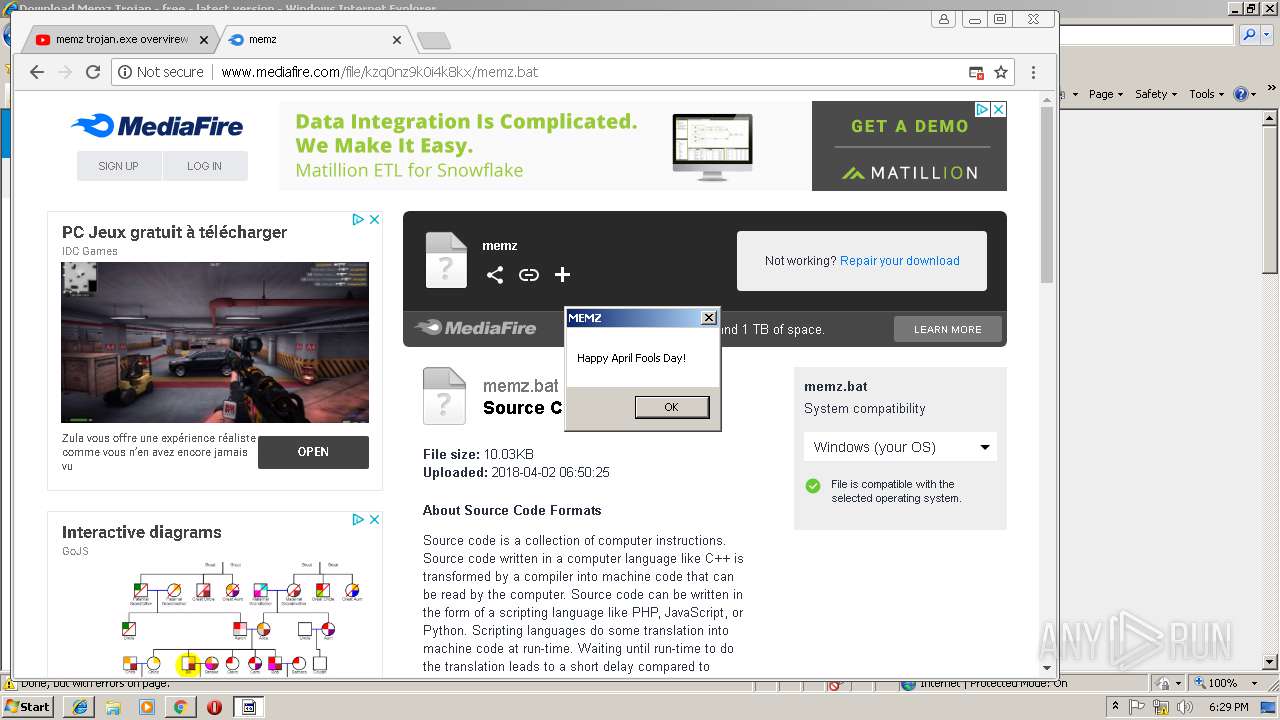Open the Chrome profile button
1280x720 pixels.
pos(944,19)
